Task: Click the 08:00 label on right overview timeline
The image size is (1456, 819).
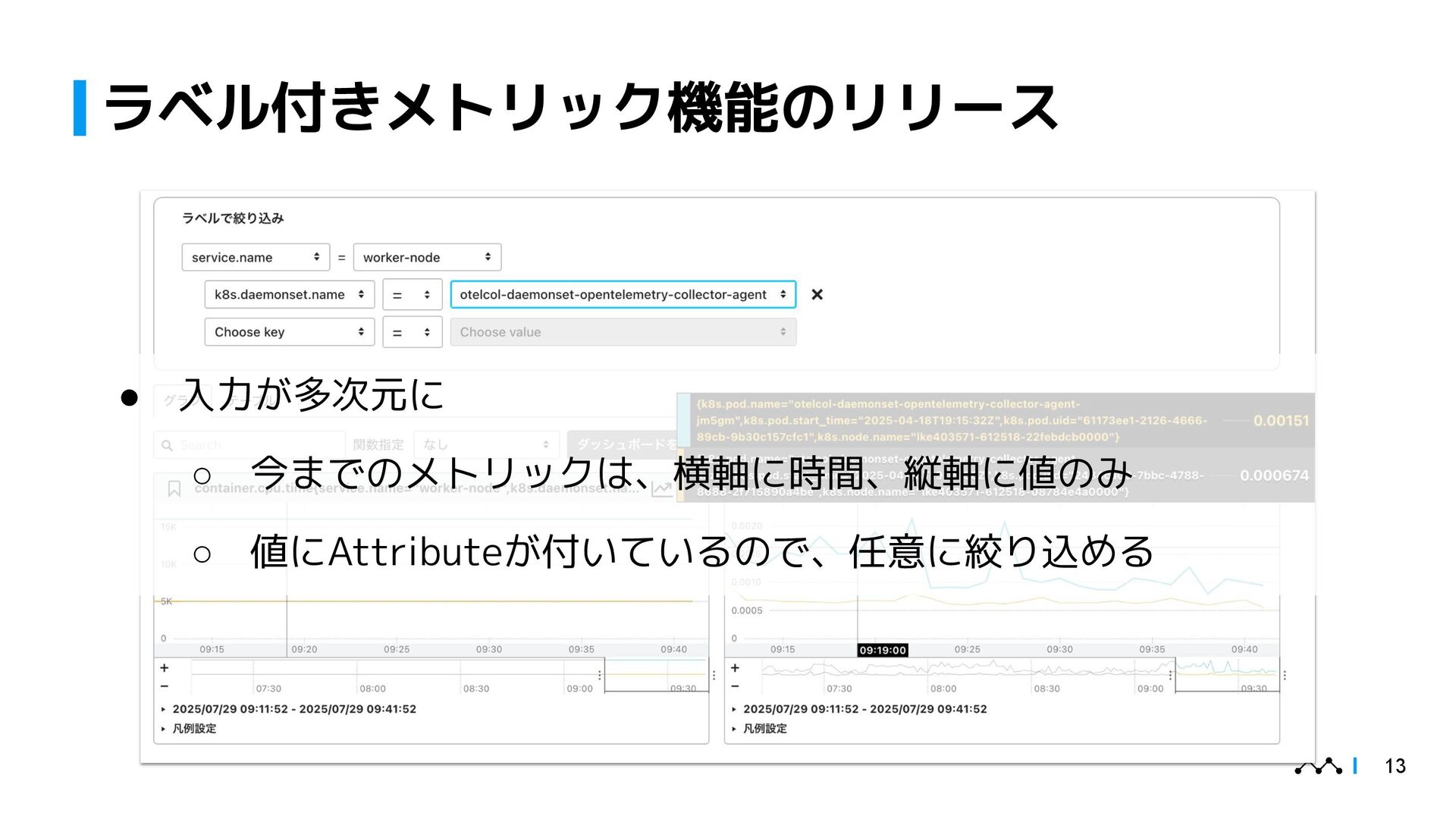Action: [x=943, y=689]
